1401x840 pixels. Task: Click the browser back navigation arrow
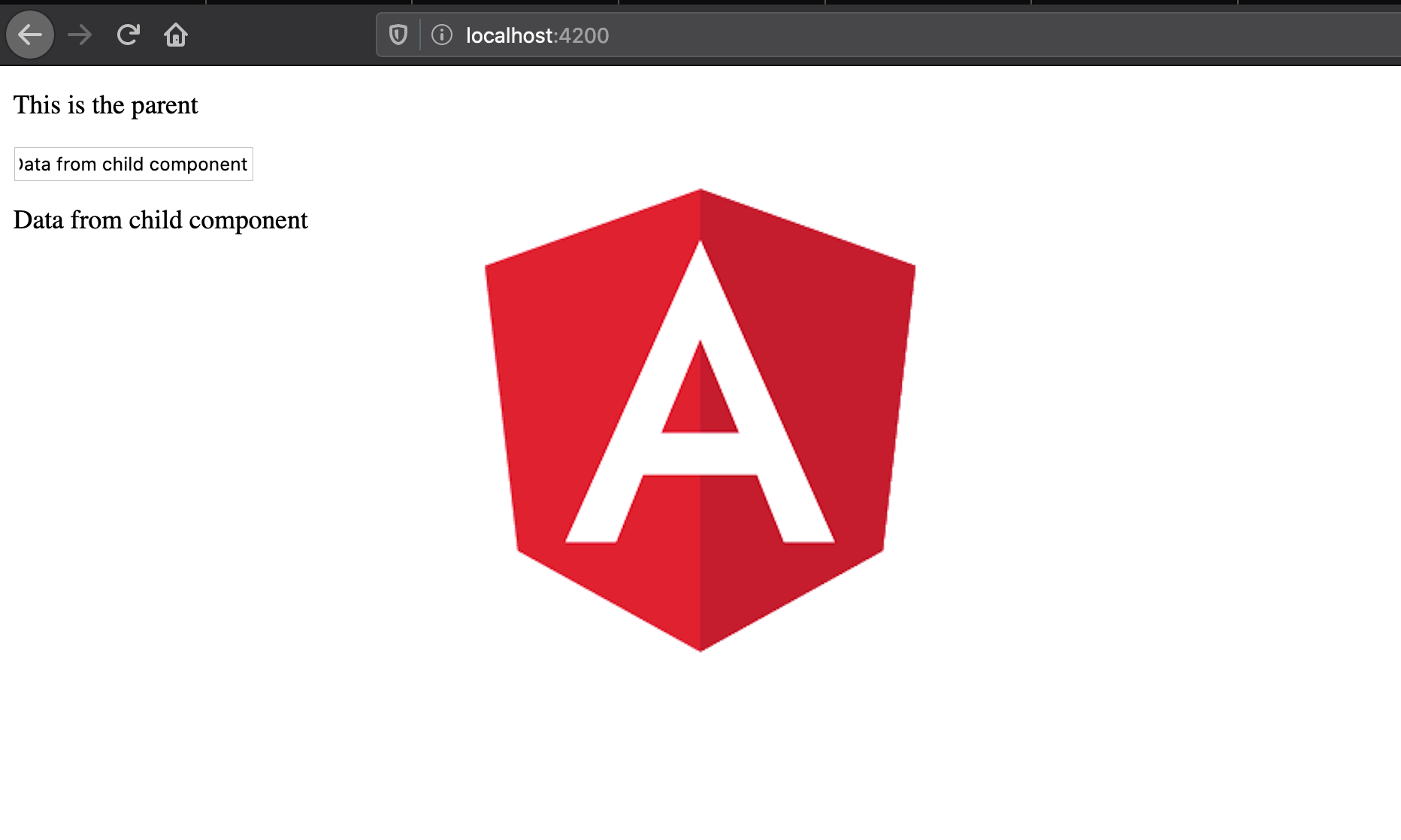(x=29, y=35)
